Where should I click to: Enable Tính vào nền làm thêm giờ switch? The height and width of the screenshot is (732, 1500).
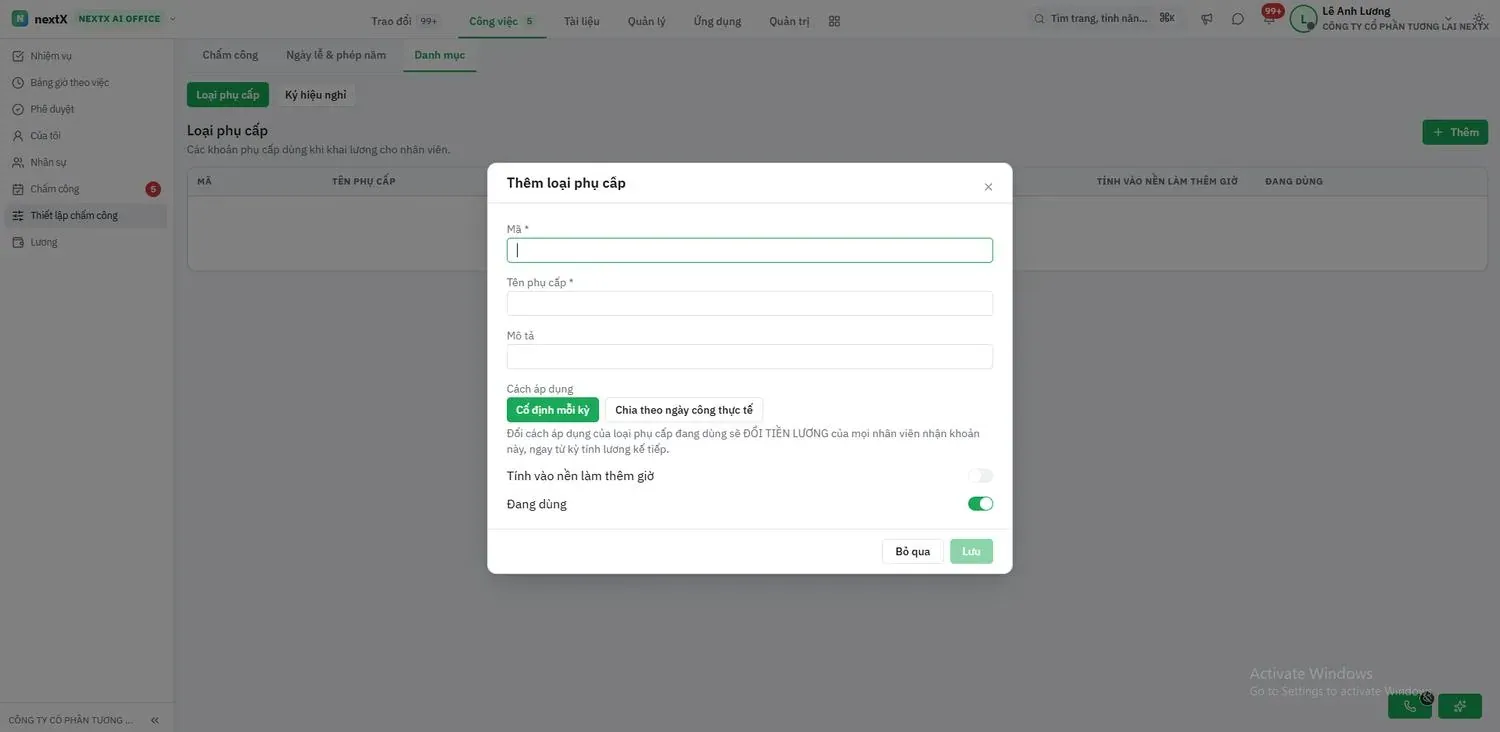(x=980, y=476)
